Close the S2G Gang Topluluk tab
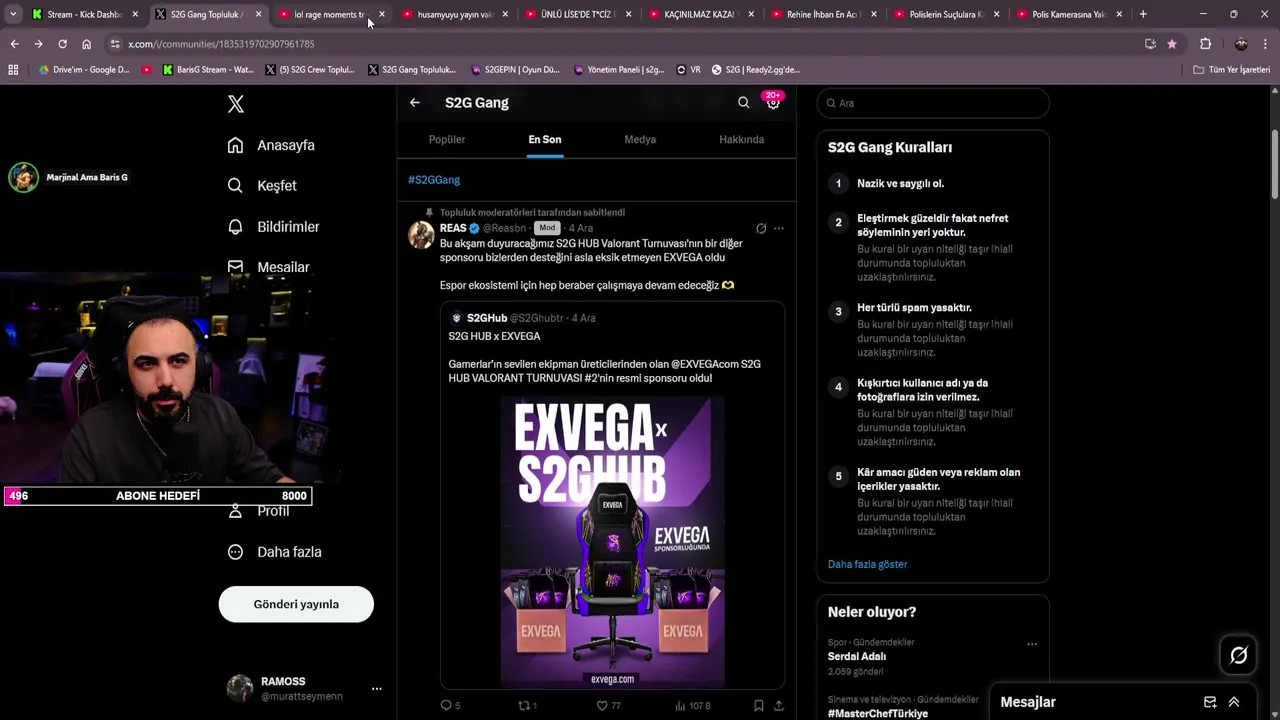Screen dimensions: 1280x720 (x=258, y=14)
